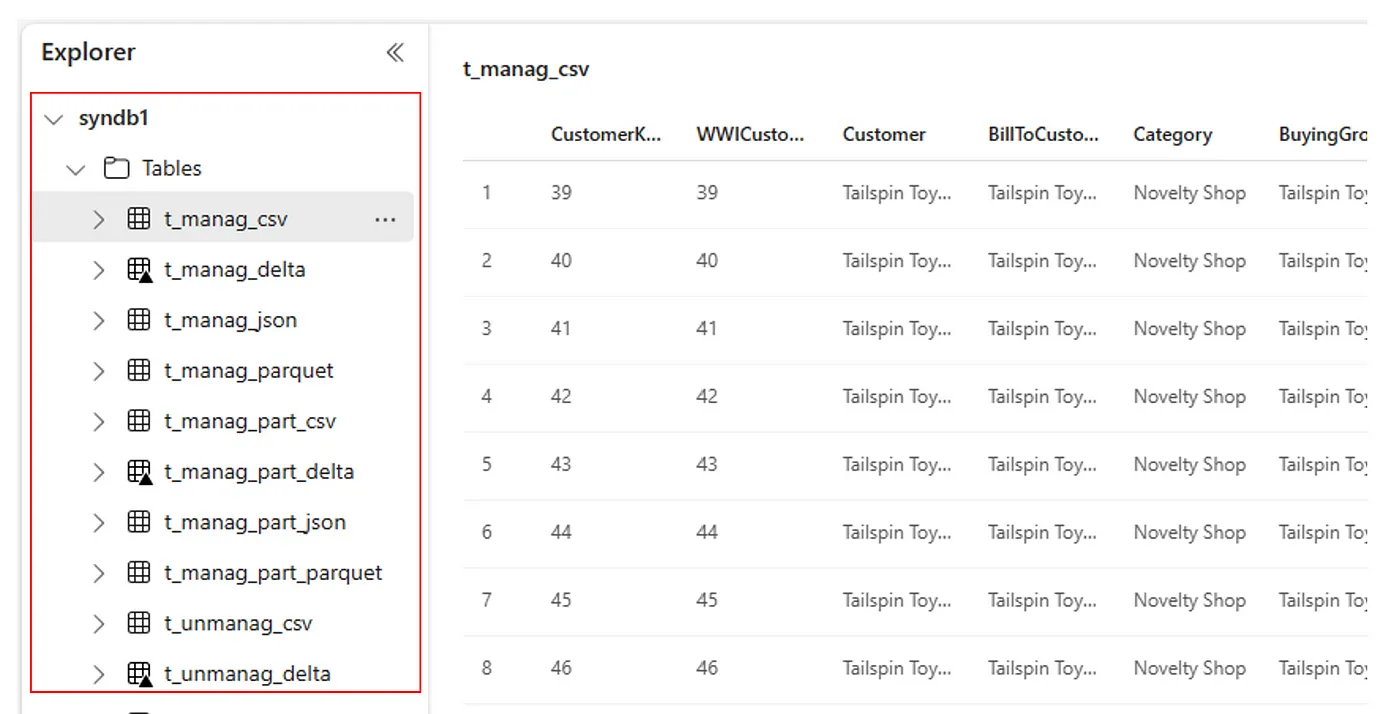Screen dimensions: 1400x714
Task: Click the delta icon beside t_manag_part_delta
Action: click(x=140, y=472)
